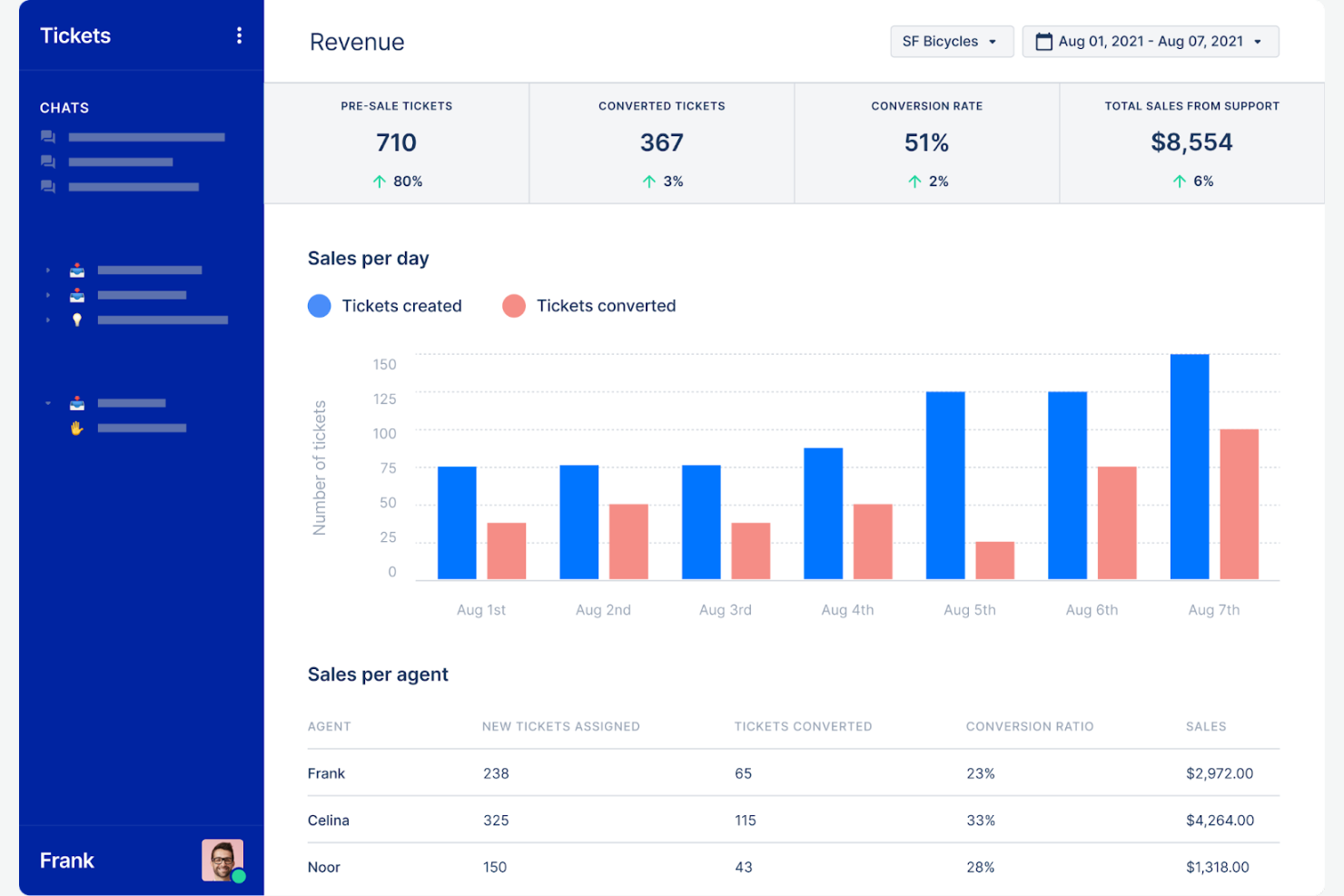This screenshot has height=896, width=1344.
Task: Select agent Frank in the table
Action: click(x=326, y=773)
